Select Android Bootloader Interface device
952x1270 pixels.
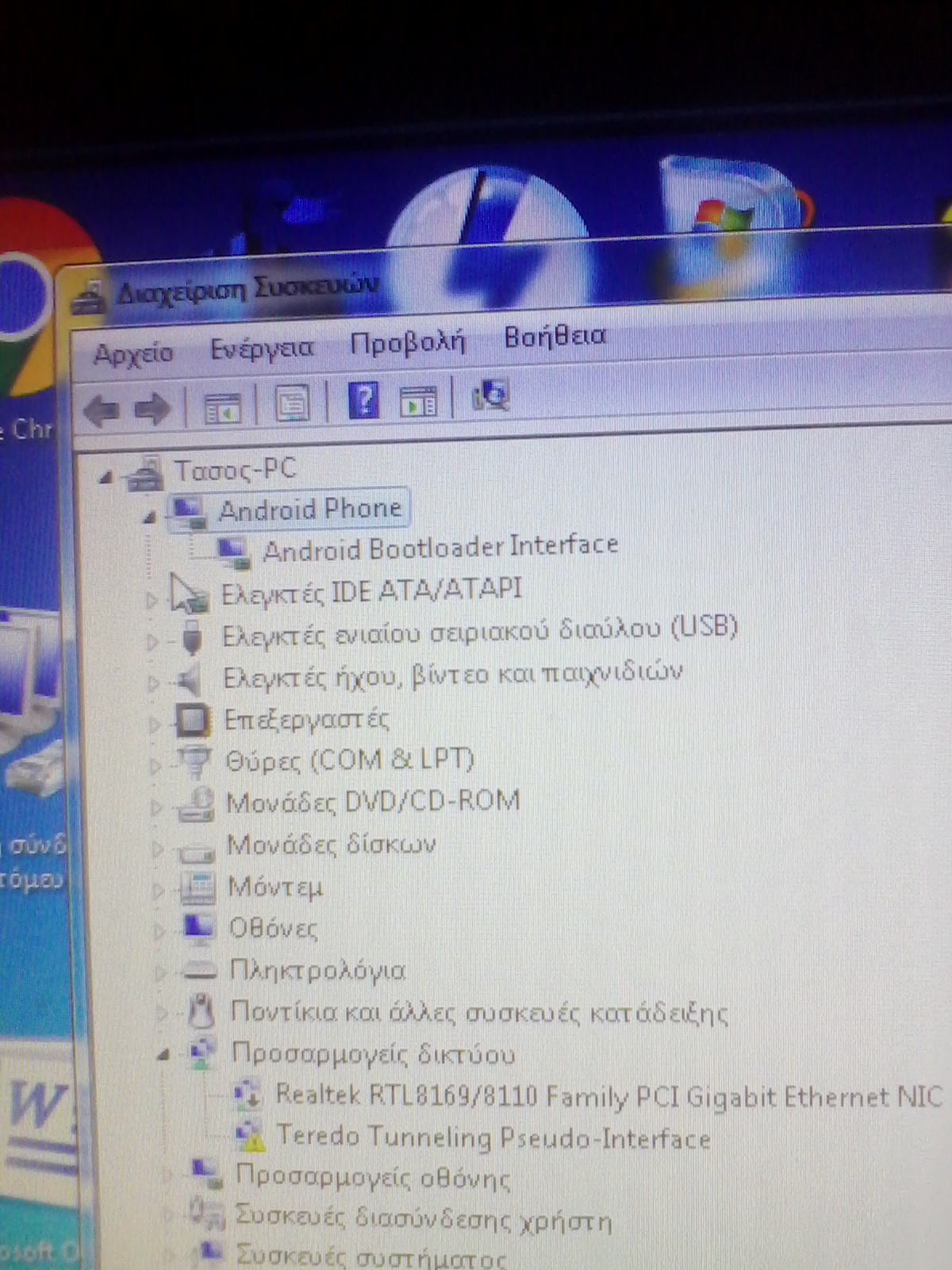pyautogui.click(x=440, y=548)
